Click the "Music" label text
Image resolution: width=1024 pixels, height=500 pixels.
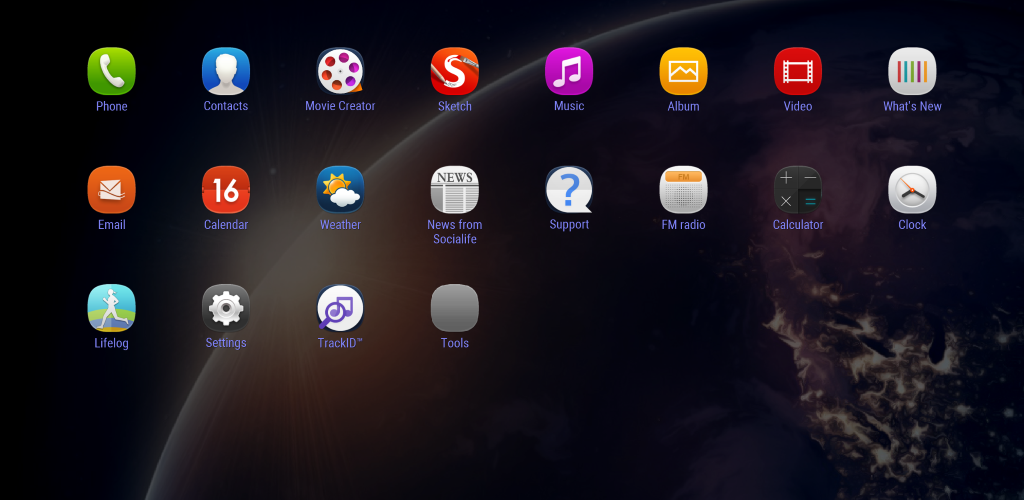tap(569, 106)
